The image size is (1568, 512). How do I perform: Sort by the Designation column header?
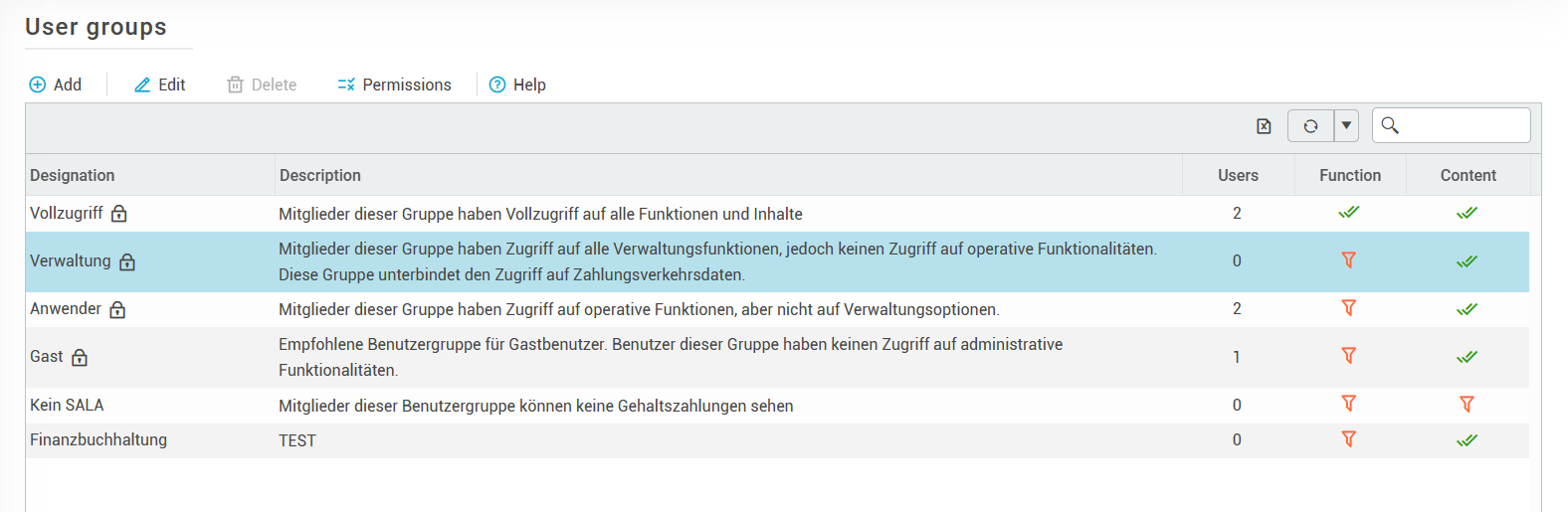73,175
